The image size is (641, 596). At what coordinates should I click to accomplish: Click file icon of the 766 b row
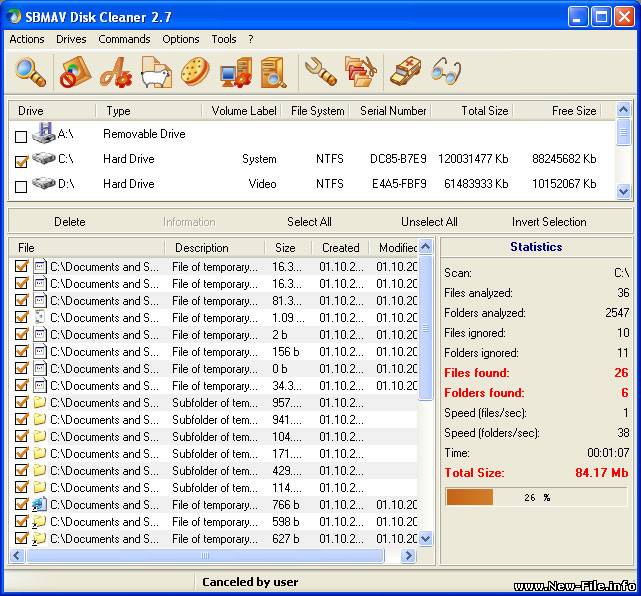coord(40,504)
